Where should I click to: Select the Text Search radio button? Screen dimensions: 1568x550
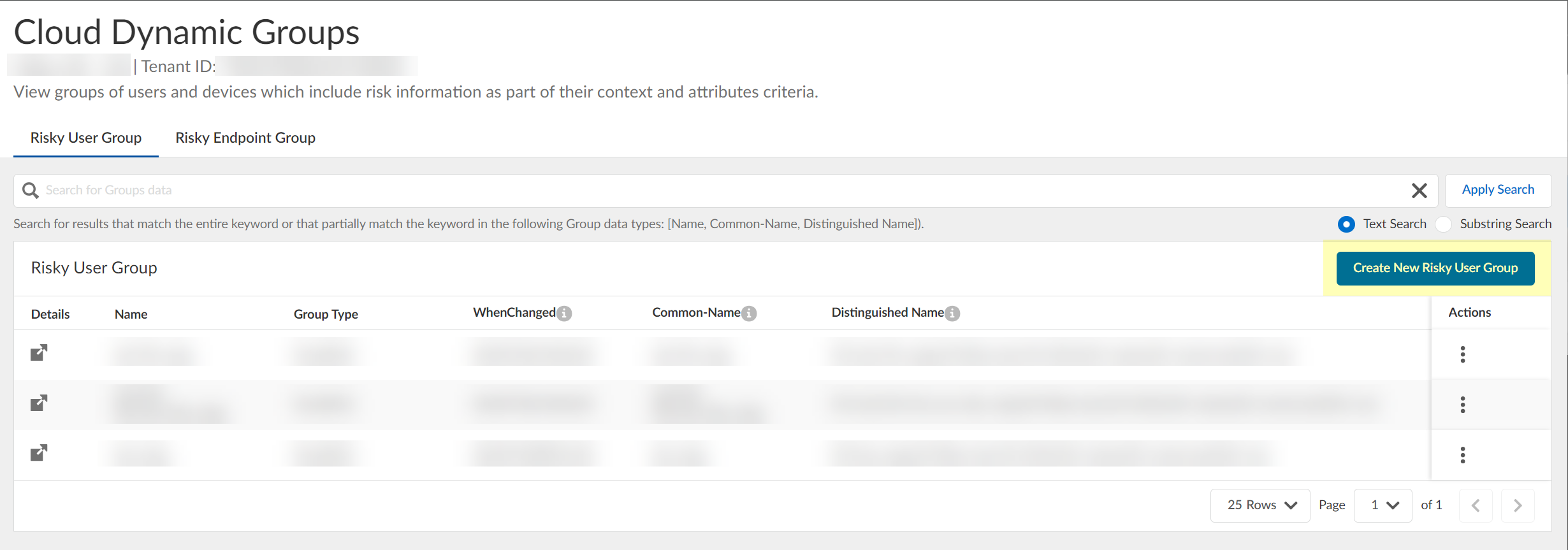tap(1346, 224)
